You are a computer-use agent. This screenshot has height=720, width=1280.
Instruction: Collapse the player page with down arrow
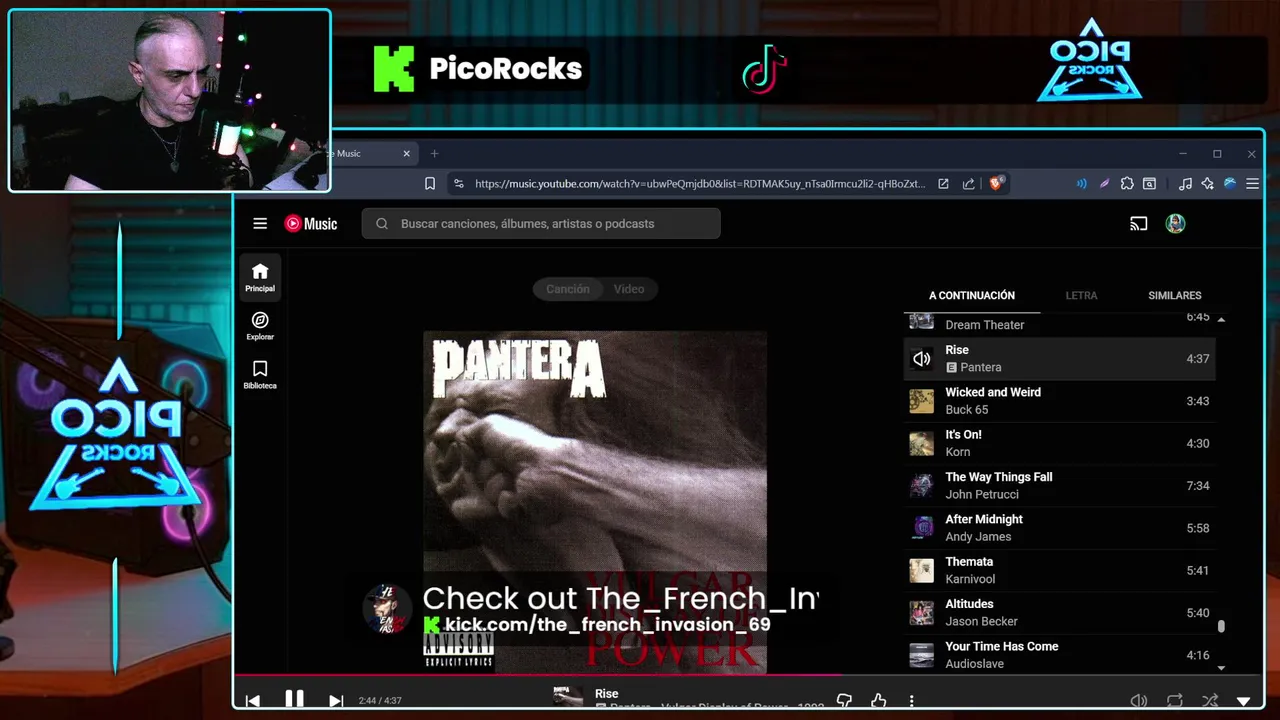click(1244, 701)
